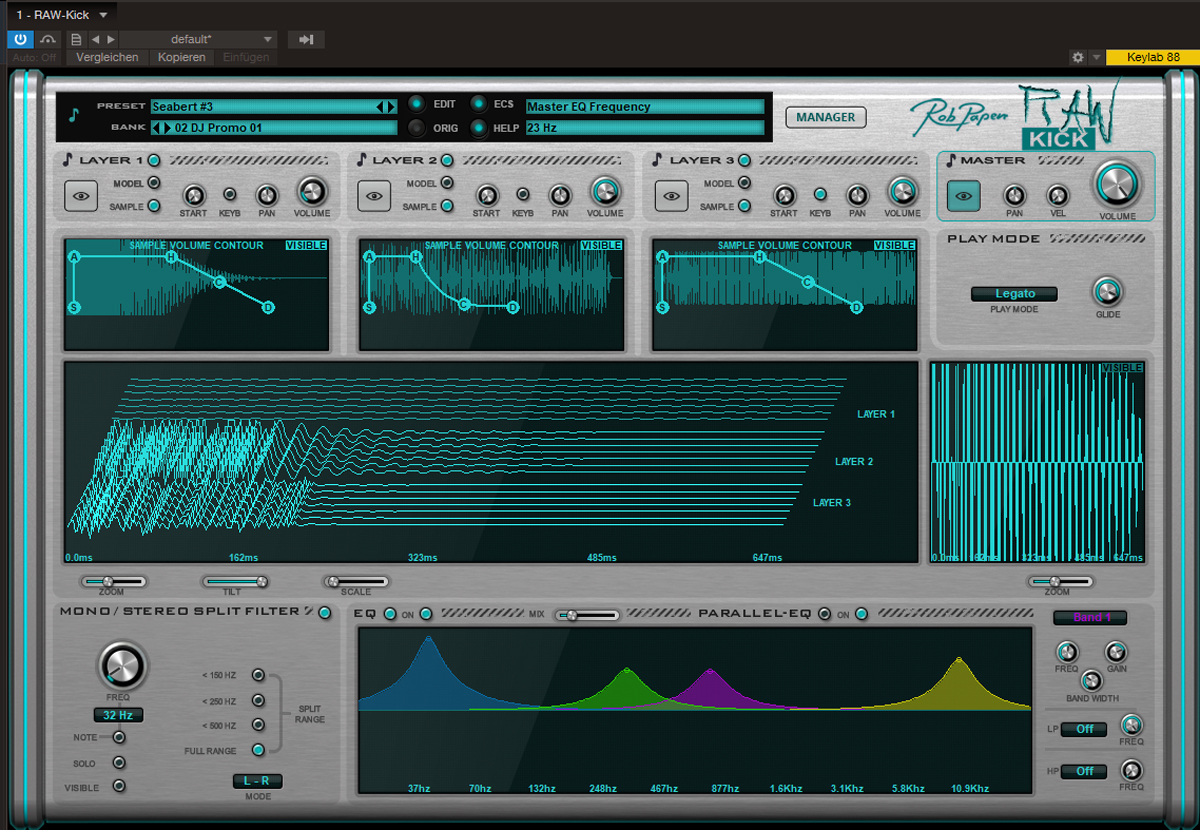Click the Layer 1 Volume knob
The image size is (1200, 830).
click(x=311, y=191)
